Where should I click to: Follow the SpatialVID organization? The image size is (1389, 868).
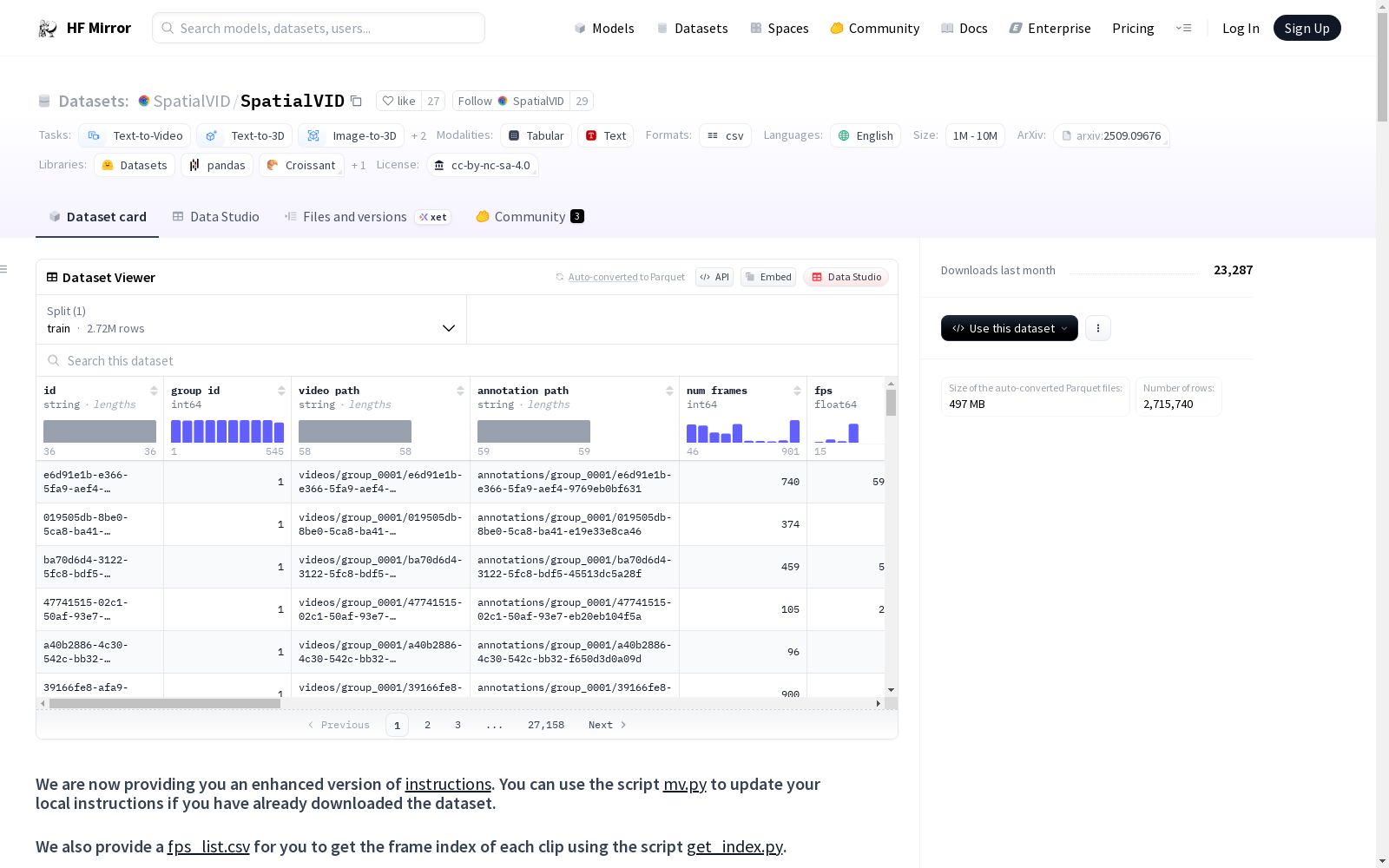pyautogui.click(x=511, y=101)
